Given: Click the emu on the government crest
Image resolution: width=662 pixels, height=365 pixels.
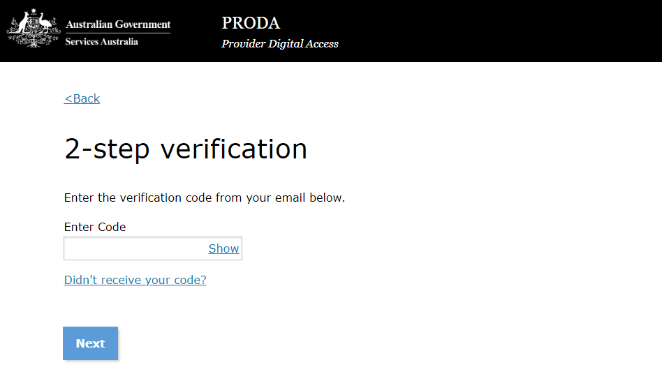Looking at the screenshot, I should click(45, 23).
